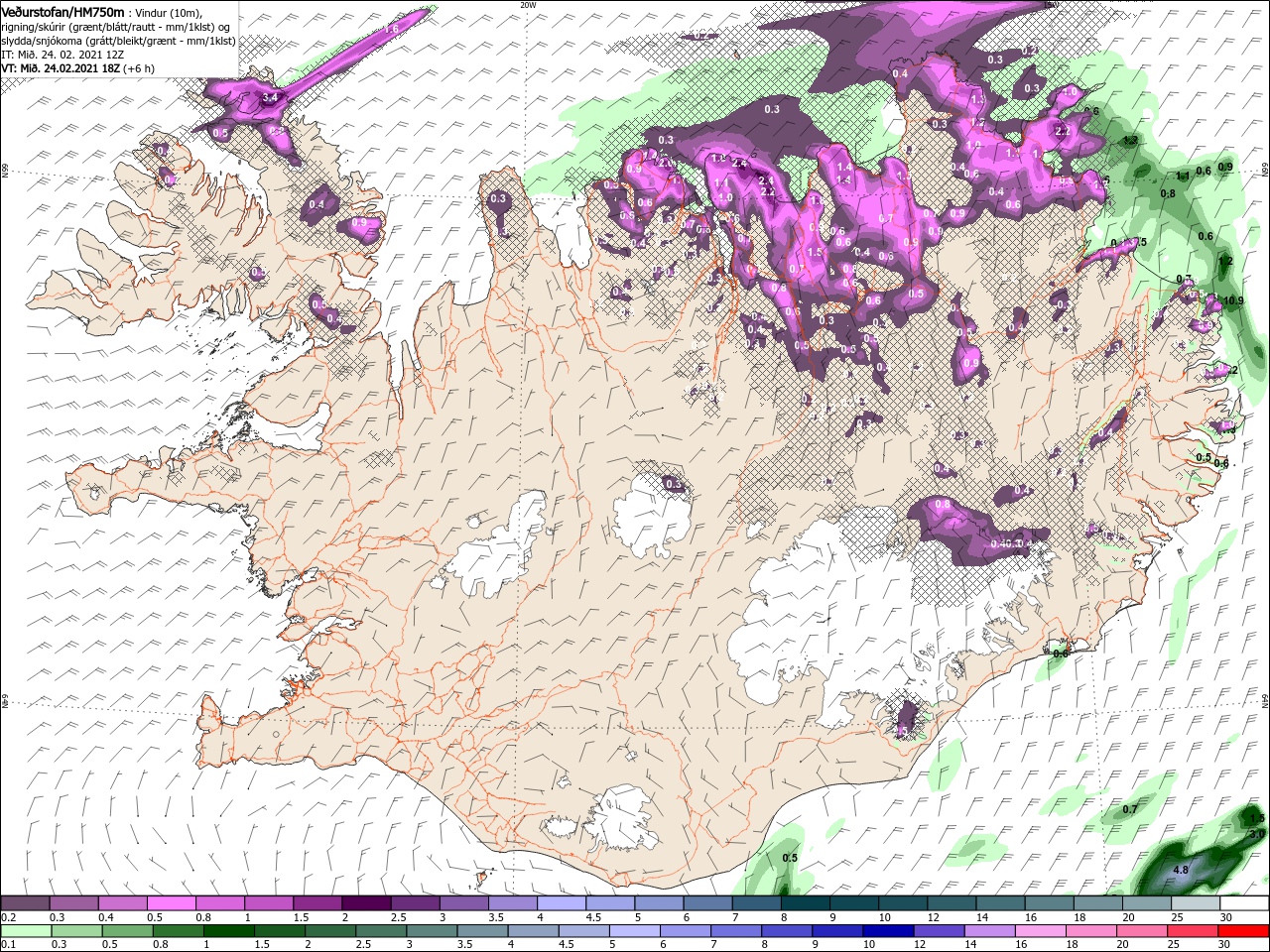Screen dimensions: 1270x952
Task: Click the '0.1' label on the lower rain scale
Action: pyautogui.click(x=9, y=945)
